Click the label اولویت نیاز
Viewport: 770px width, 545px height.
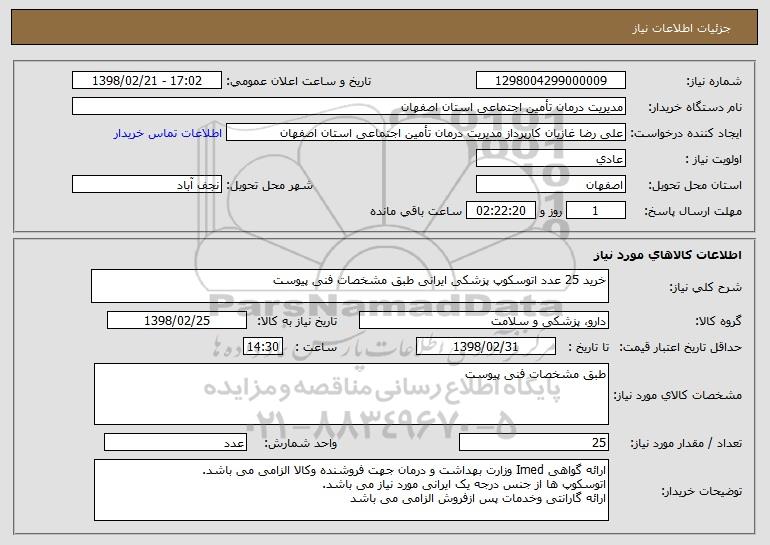pos(714,159)
